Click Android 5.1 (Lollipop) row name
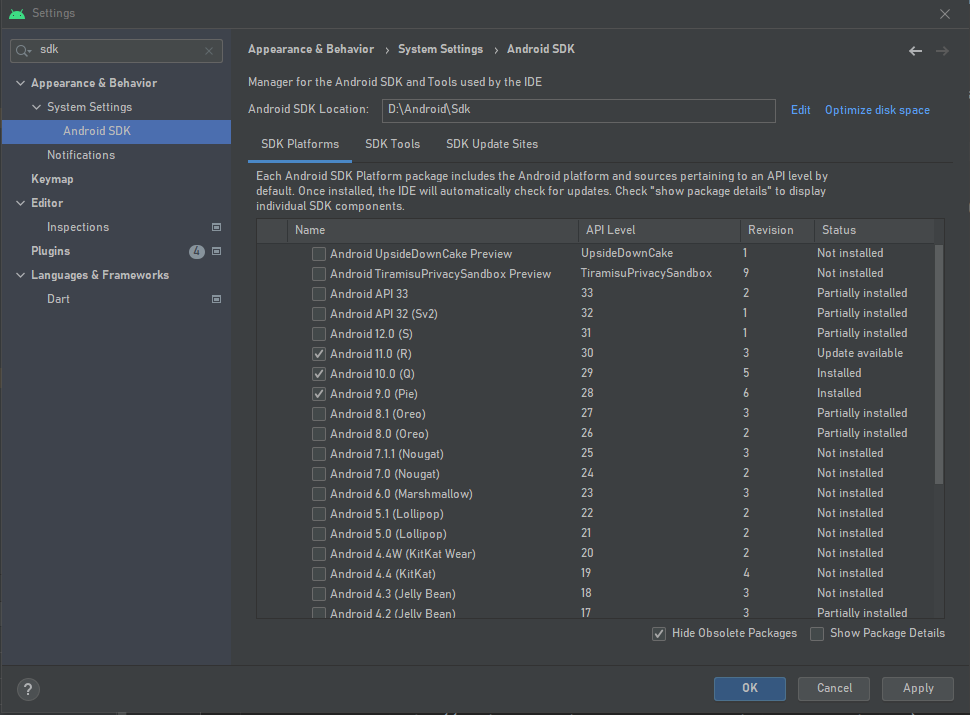Screen dimensions: 970x715 (387, 514)
